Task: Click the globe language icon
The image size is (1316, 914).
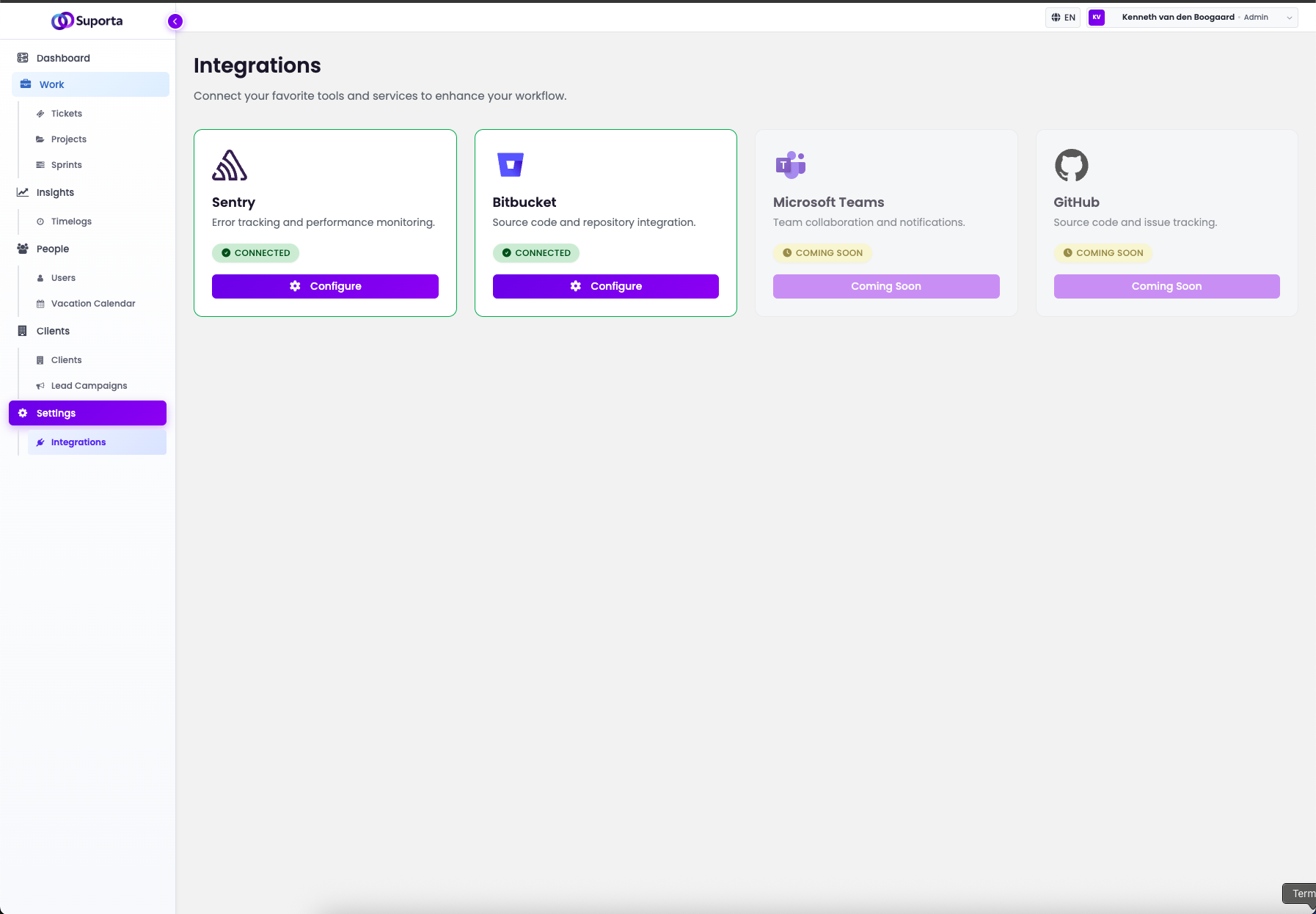Action: tap(1056, 18)
